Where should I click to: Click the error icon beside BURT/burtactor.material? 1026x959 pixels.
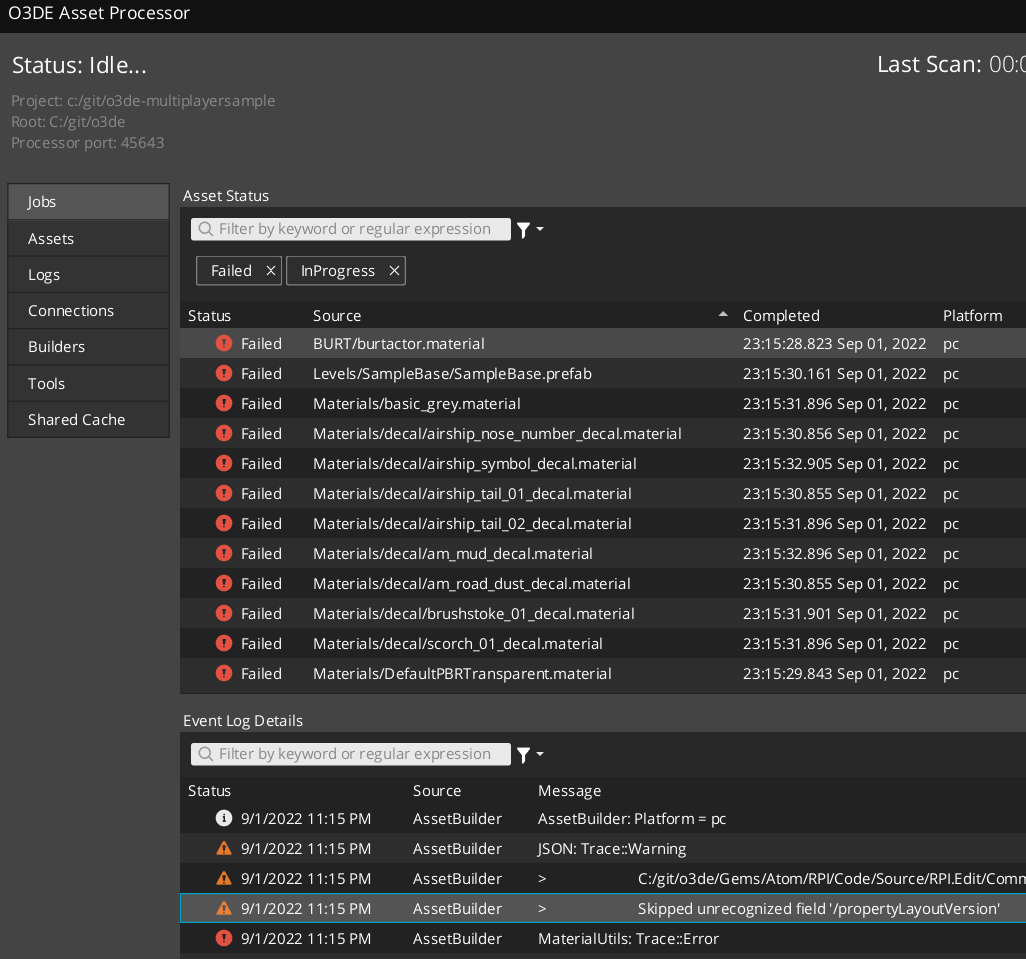point(224,343)
